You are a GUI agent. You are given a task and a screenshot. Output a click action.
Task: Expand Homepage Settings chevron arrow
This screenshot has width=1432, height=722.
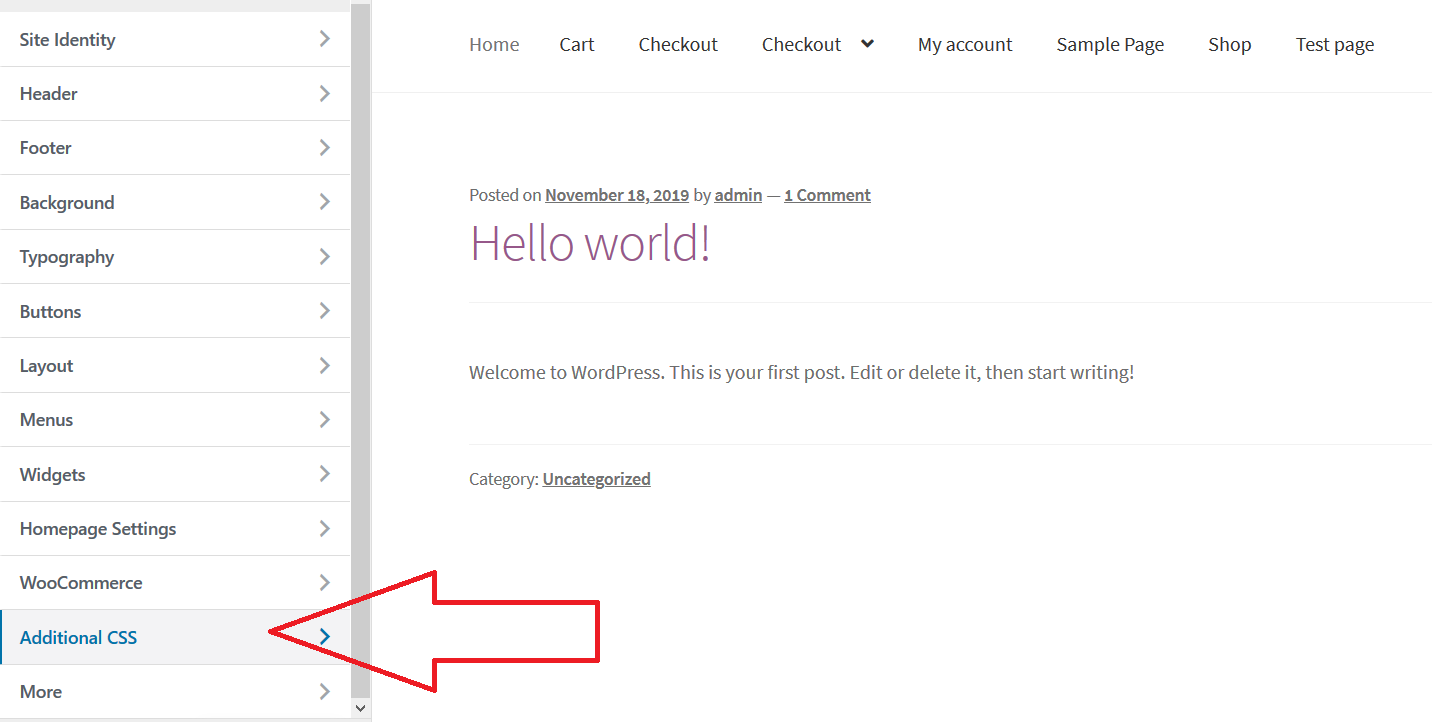pyautogui.click(x=324, y=528)
